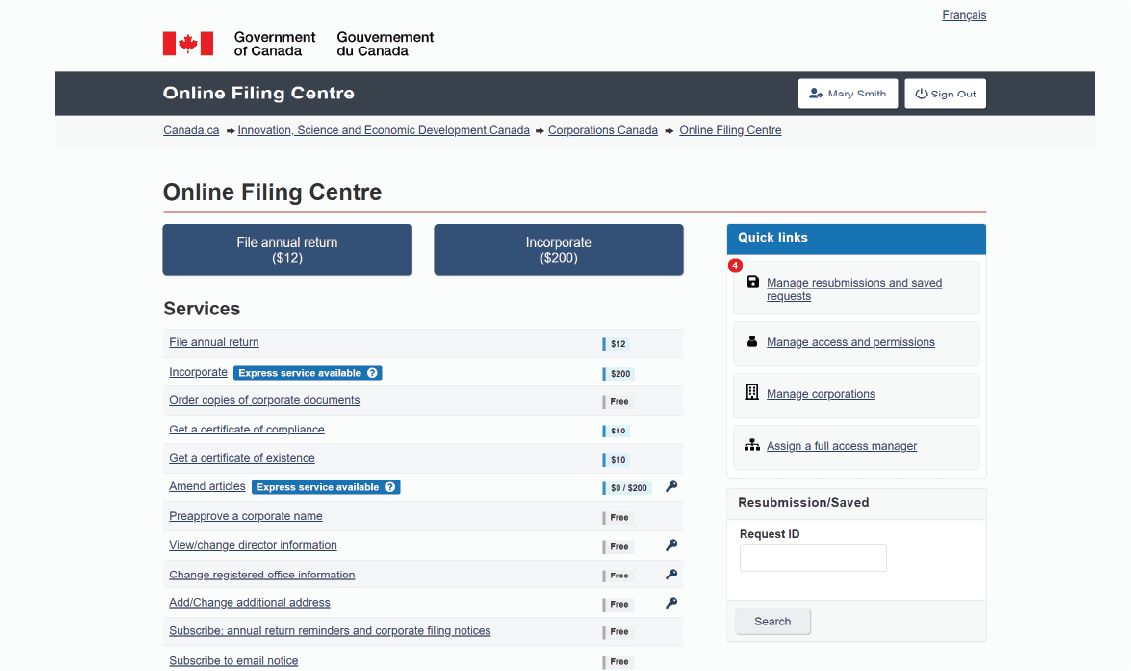Click the save icon beside Manage resubmissions
Viewport: 1131px width, 671px height.
pos(752,283)
